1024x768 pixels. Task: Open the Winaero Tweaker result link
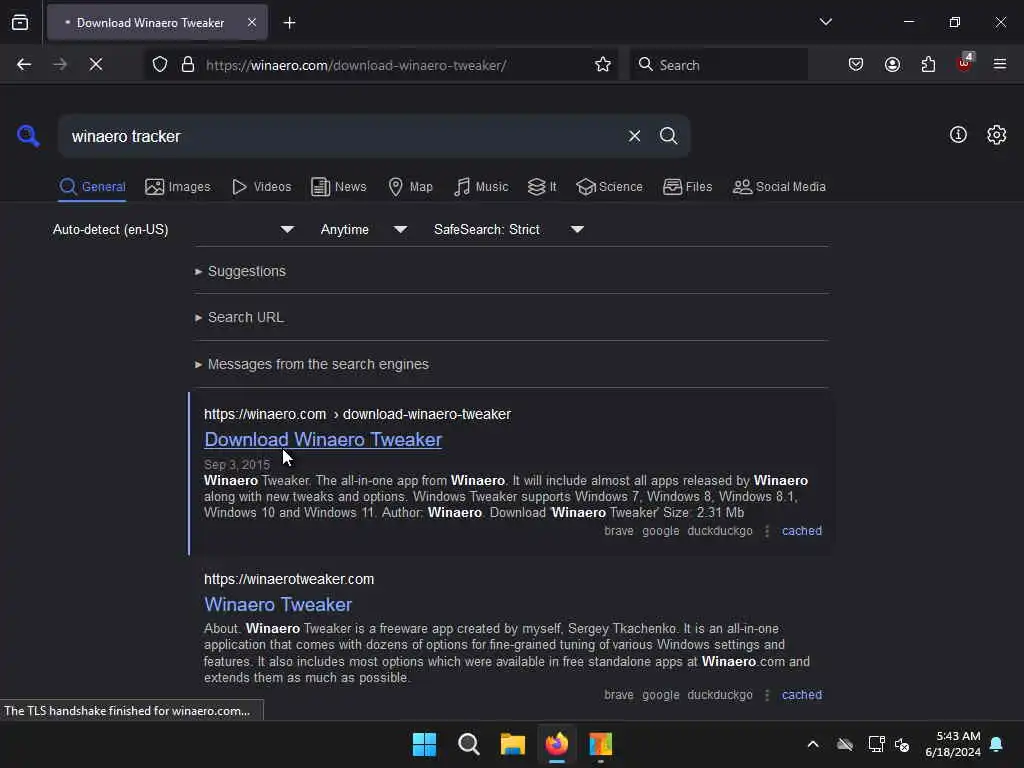tap(278, 605)
